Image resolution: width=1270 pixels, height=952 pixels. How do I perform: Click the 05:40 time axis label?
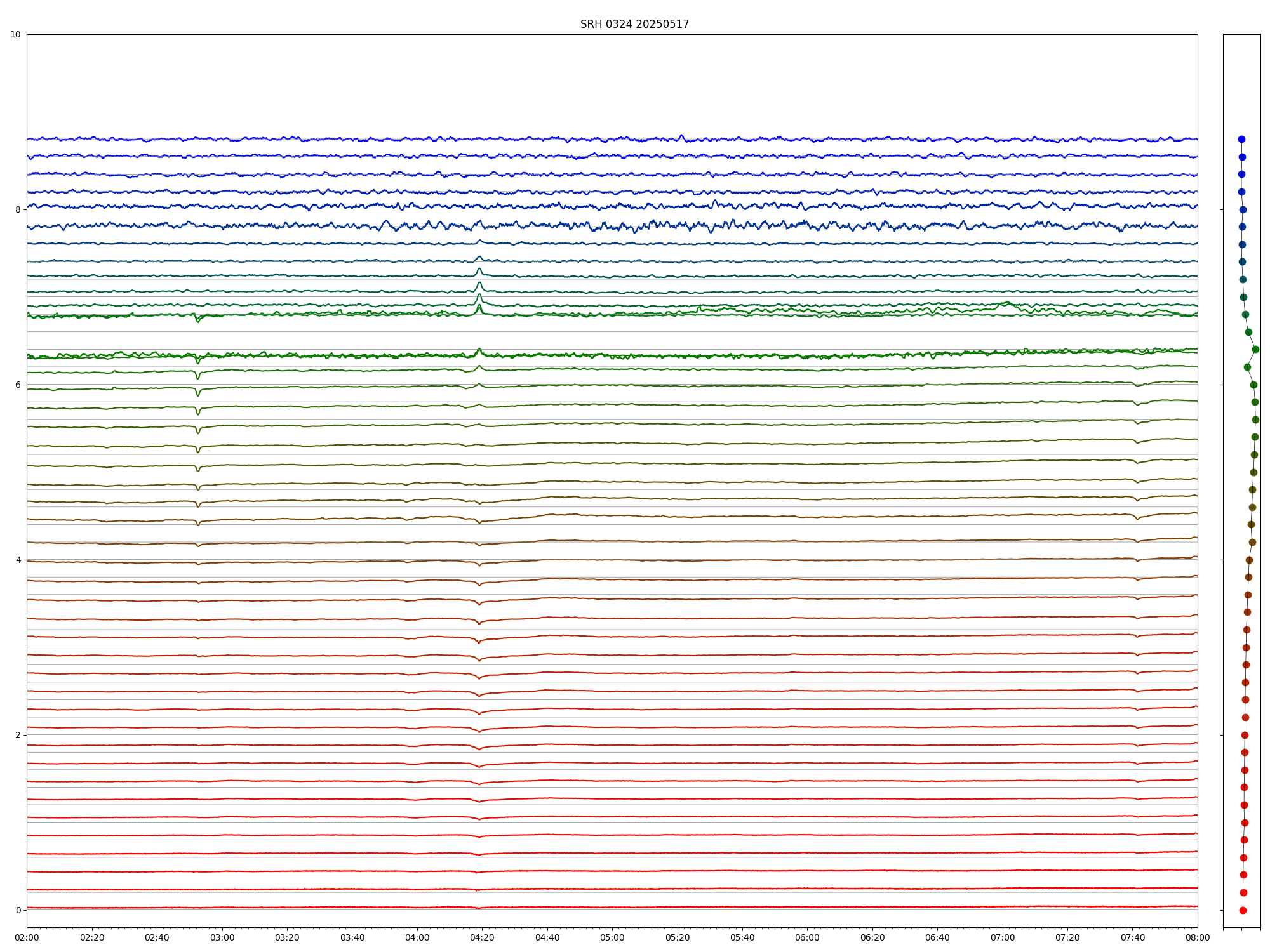pyautogui.click(x=742, y=937)
